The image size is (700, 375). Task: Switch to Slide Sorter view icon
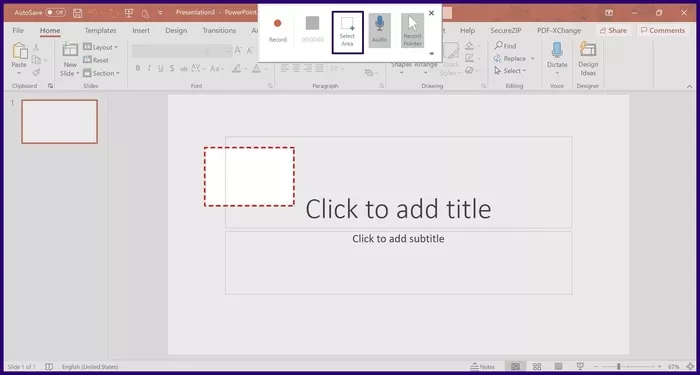pos(537,367)
